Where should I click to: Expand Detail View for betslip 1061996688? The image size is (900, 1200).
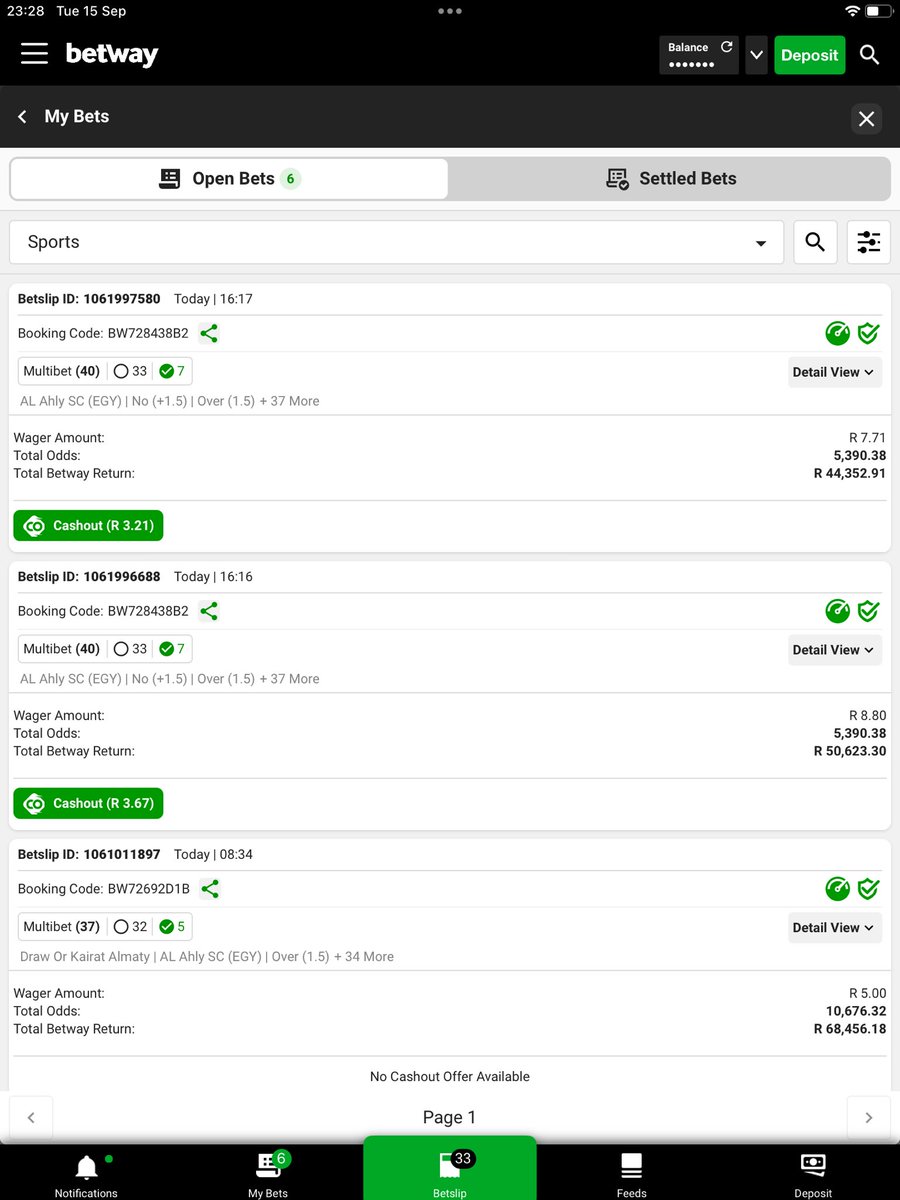pos(834,650)
